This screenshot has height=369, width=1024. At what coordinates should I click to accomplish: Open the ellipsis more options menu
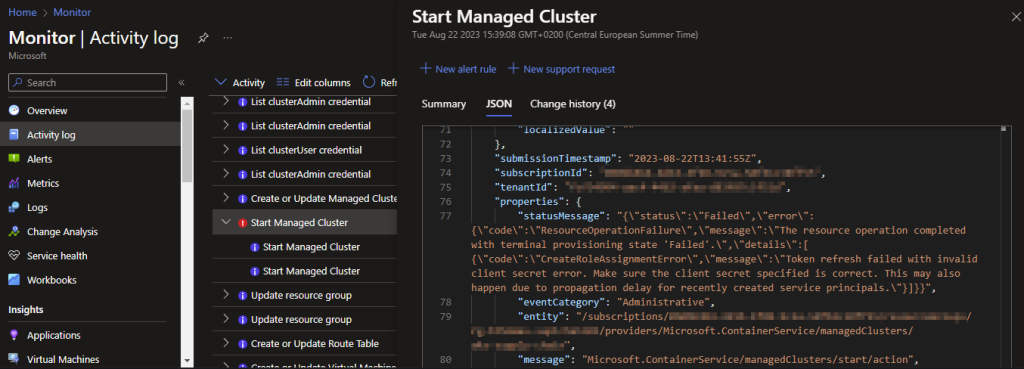tap(228, 39)
